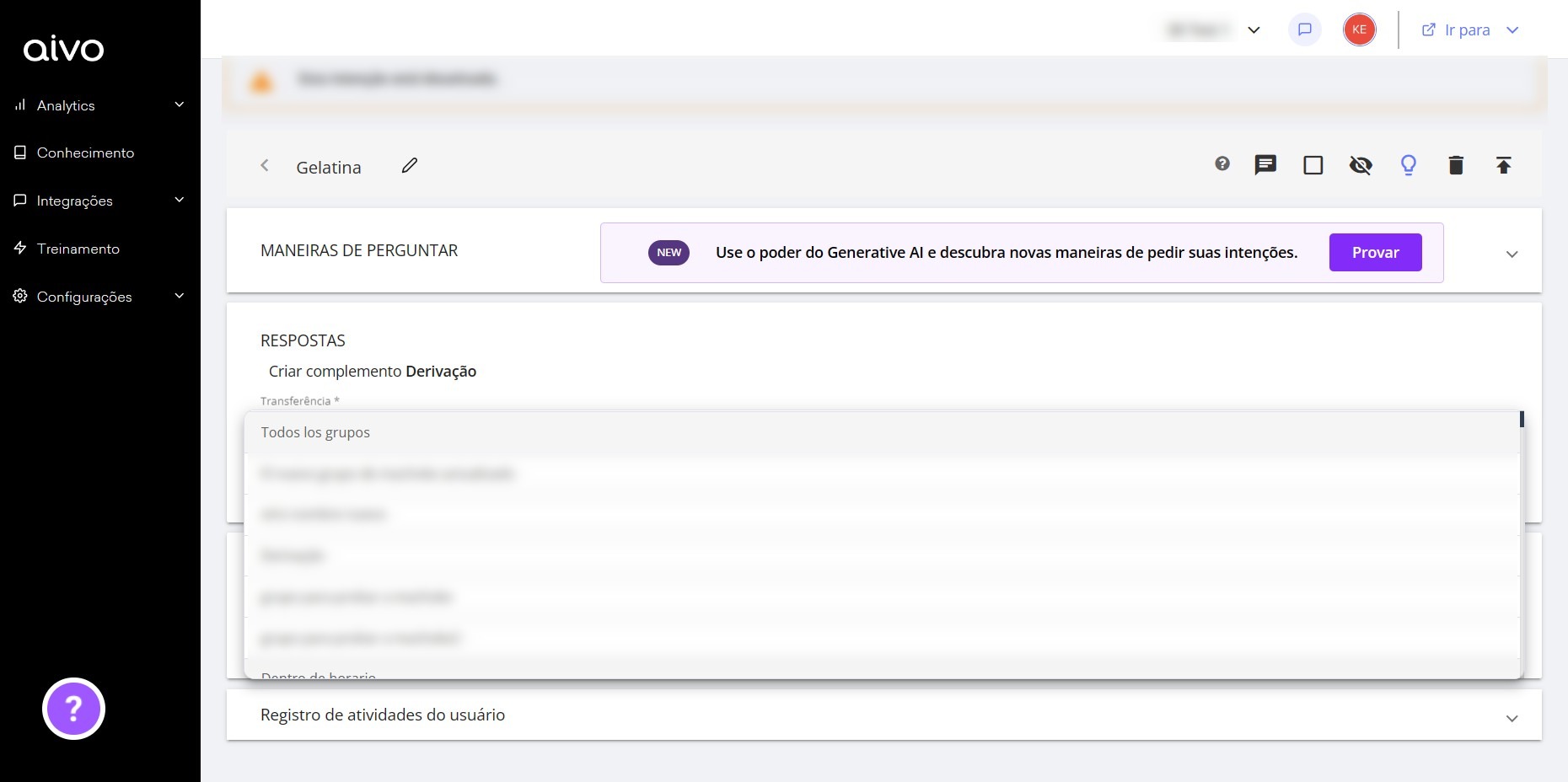This screenshot has width=1568, height=782.
Task: Click the lightbulb suggestions icon
Action: pyautogui.click(x=1408, y=165)
